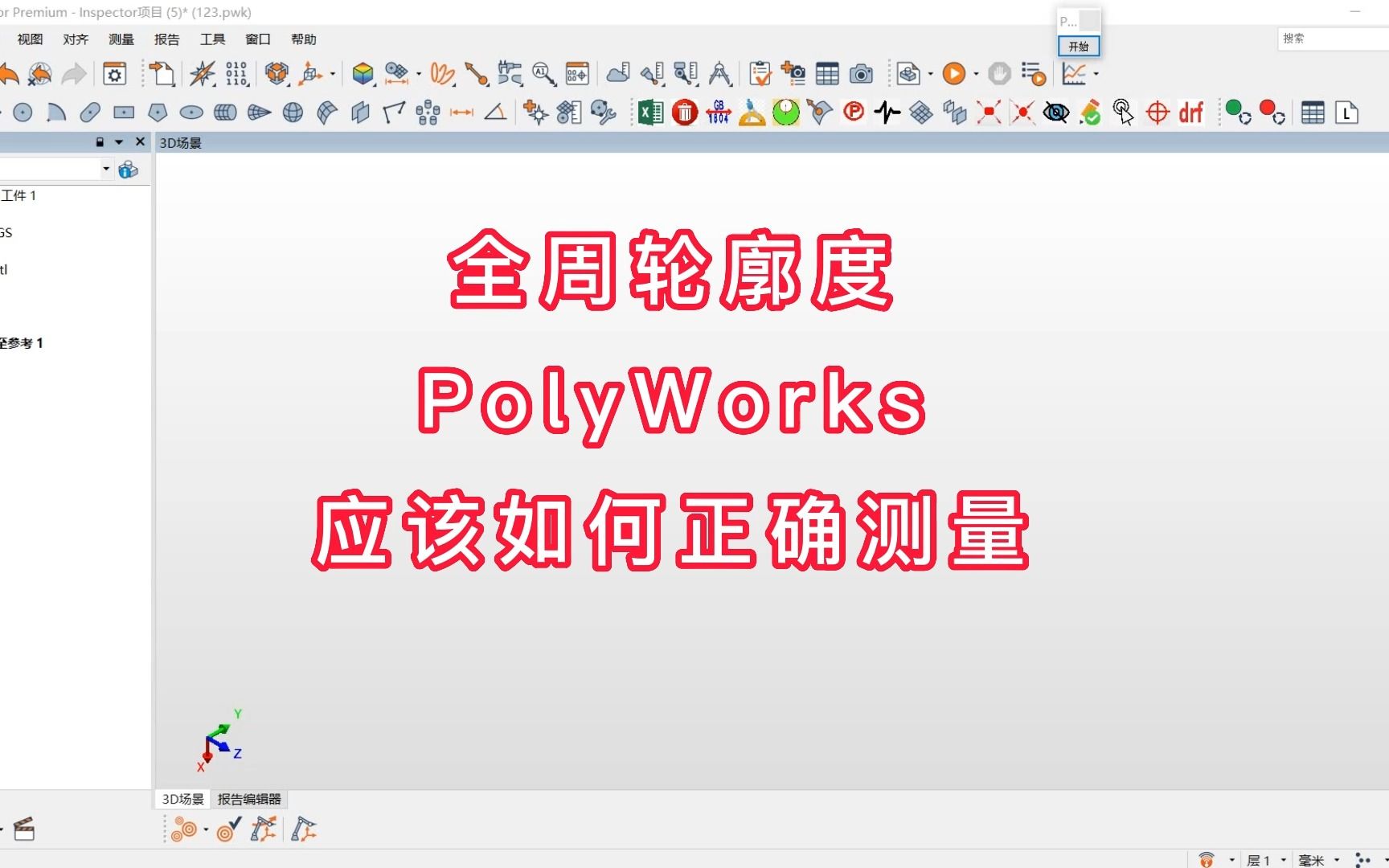Select the cloud import icon
The height and width of the screenshot is (868, 1389).
(x=619, y=73)
